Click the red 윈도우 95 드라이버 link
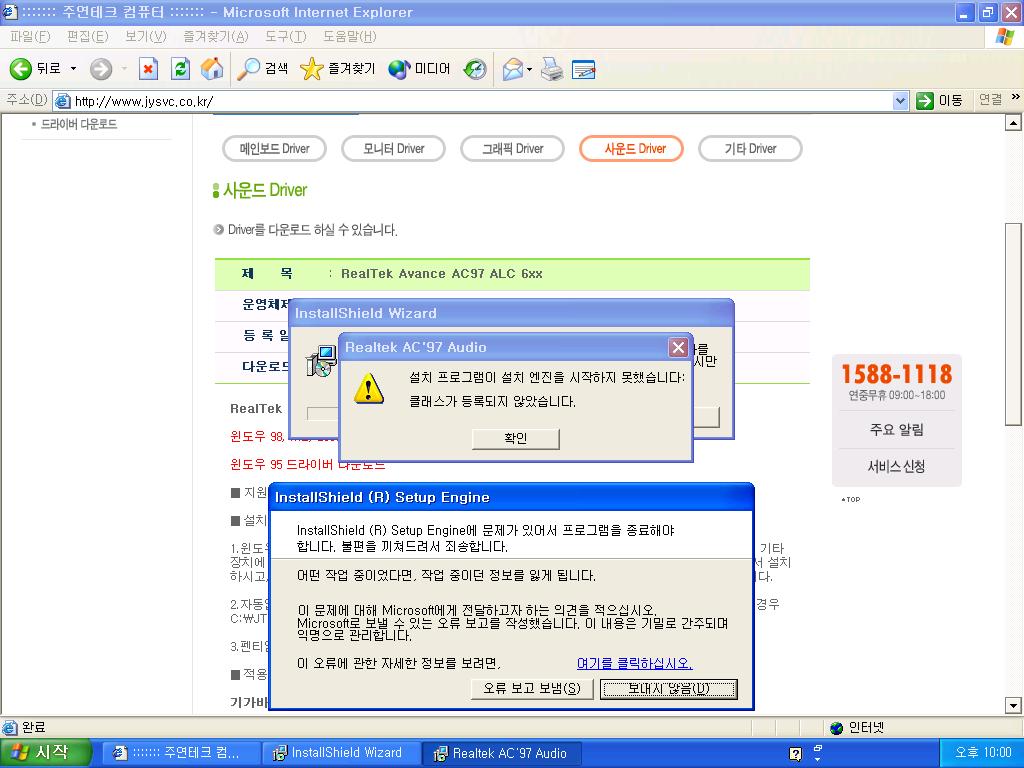Screen dimensions: 1024x768 (307, 464)
